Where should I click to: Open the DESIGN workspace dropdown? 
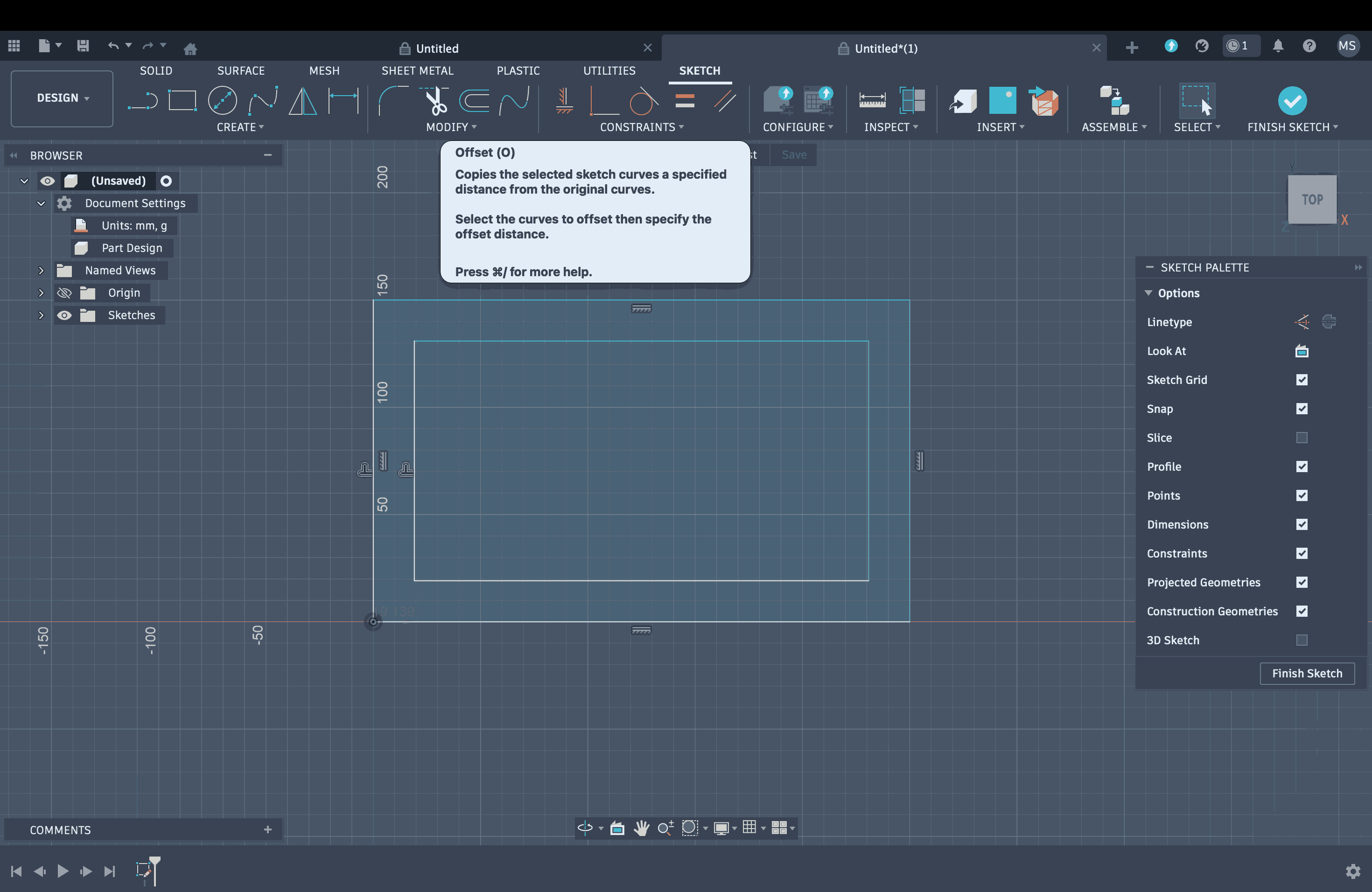click(62, 98)
